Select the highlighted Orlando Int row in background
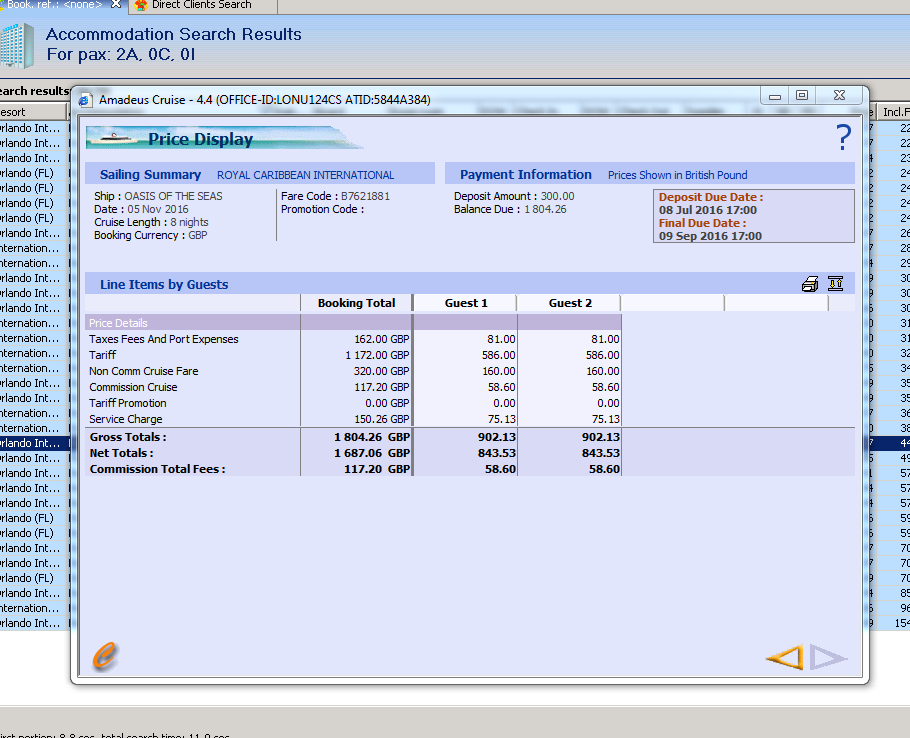This screenshot has height=738, width=910. tap(35, 443)
